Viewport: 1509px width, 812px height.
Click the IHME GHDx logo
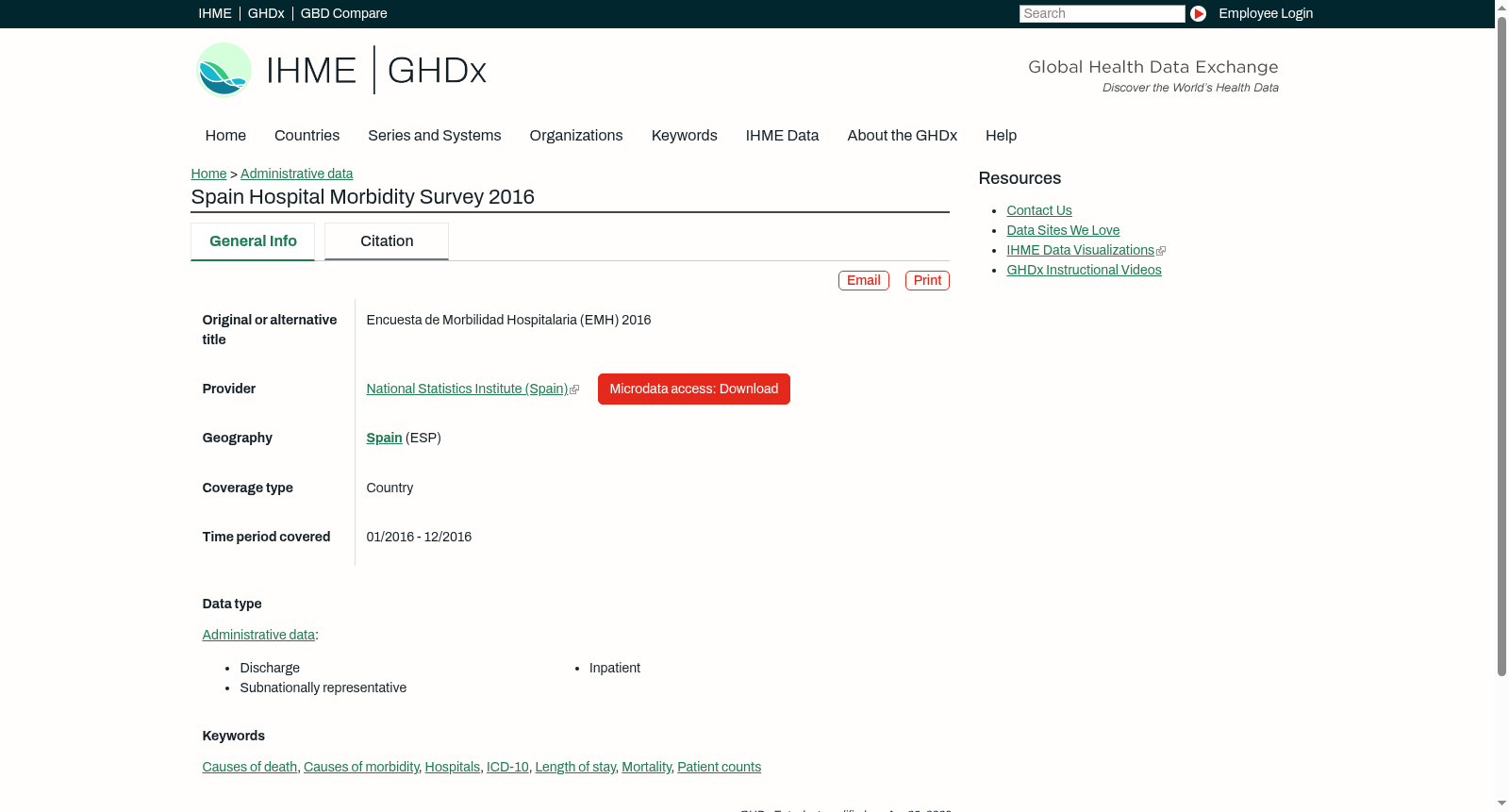tap(341, 70)
